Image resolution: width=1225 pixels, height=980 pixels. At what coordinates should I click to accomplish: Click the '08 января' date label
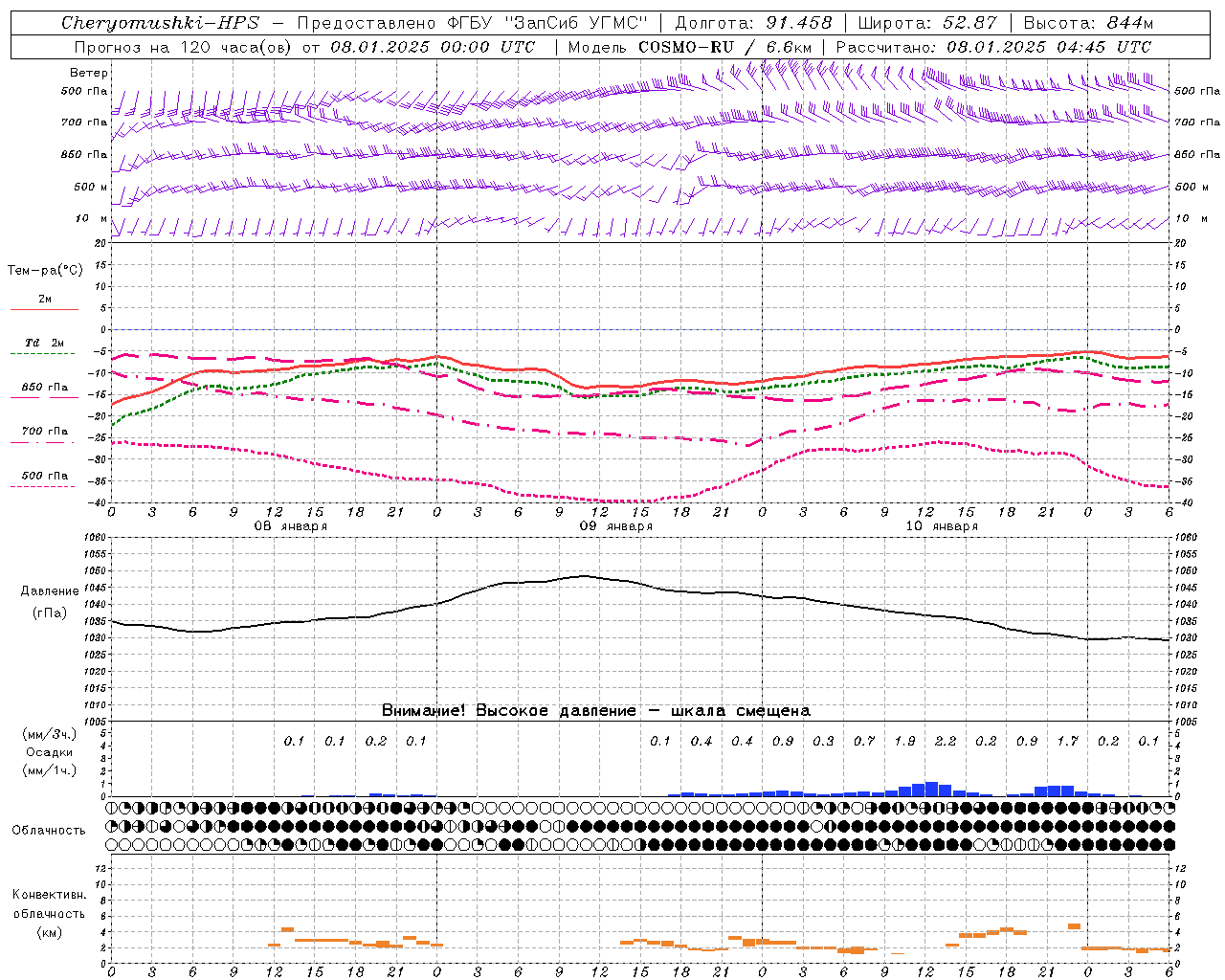290,526
